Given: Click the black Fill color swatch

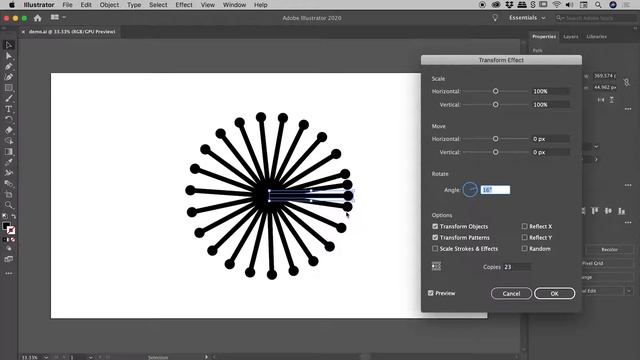Looking at the screenshot, I should point(6,226).
